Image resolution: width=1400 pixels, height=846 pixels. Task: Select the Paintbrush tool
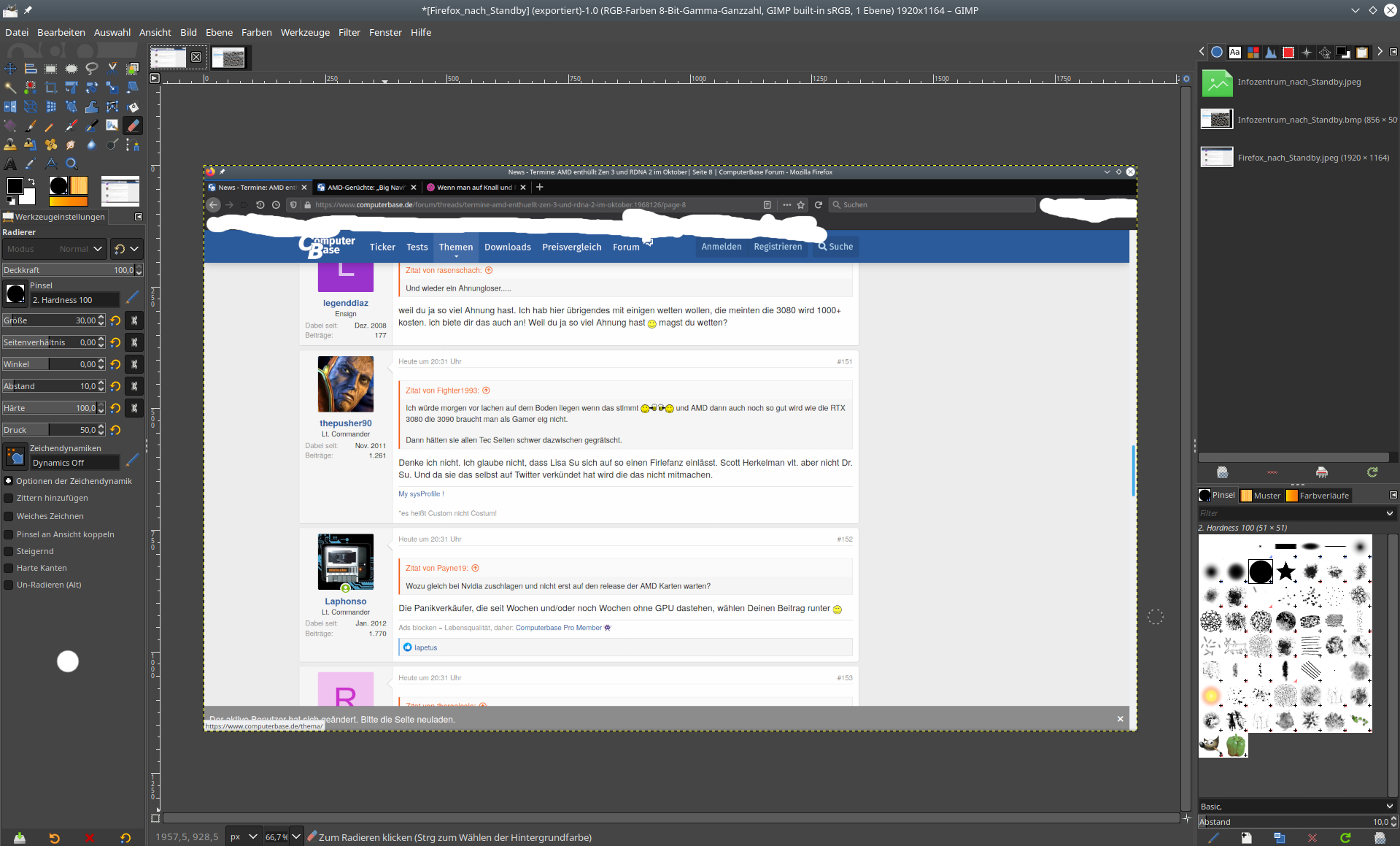pos(31,126)
